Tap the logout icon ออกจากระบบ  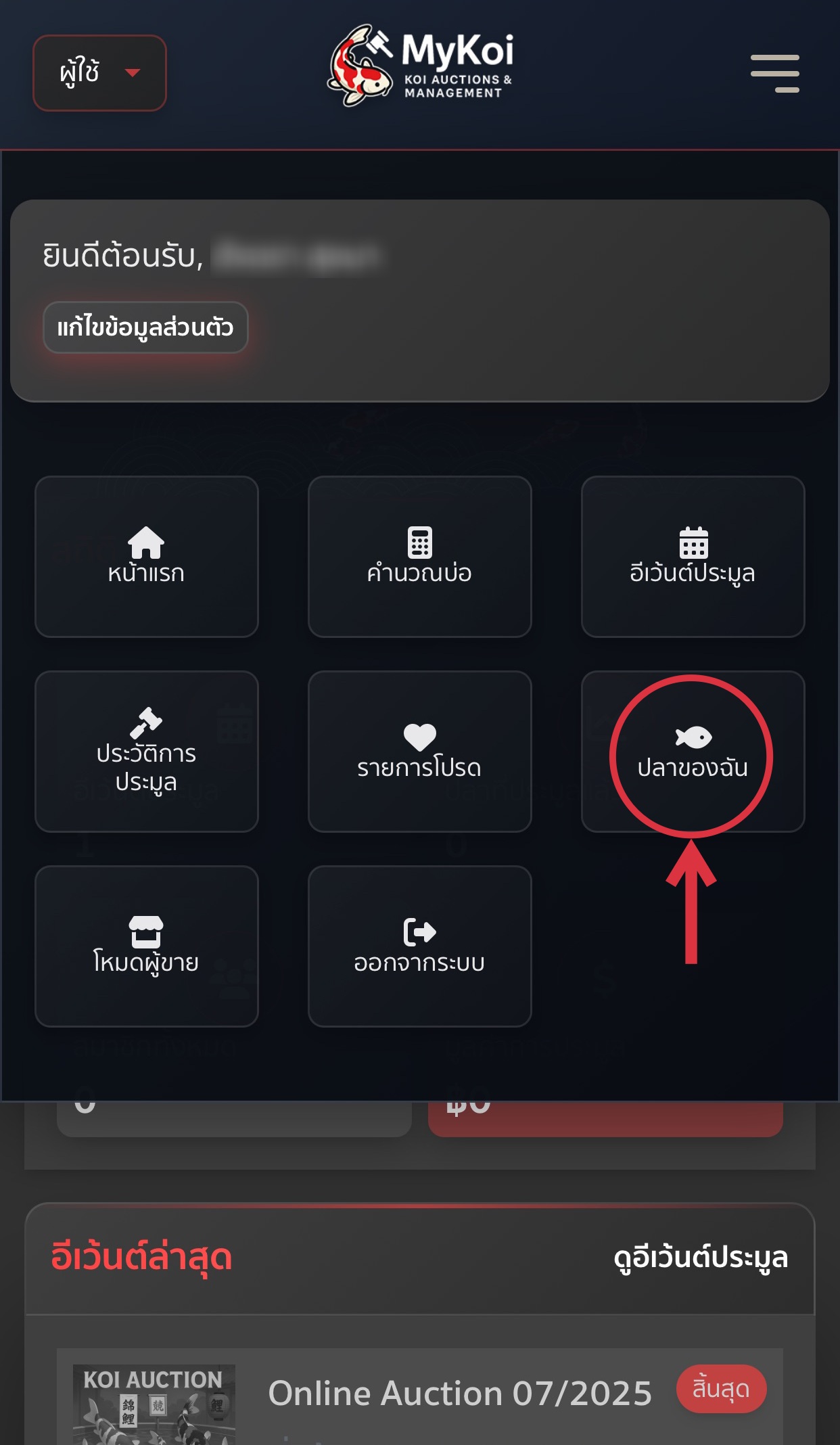point(419,932)
